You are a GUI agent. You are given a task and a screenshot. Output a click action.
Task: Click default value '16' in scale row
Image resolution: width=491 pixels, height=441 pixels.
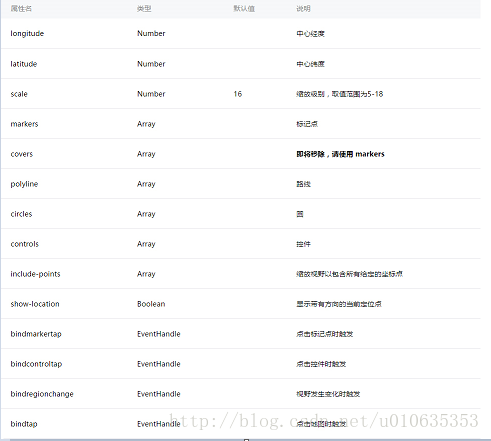(238, 94)
